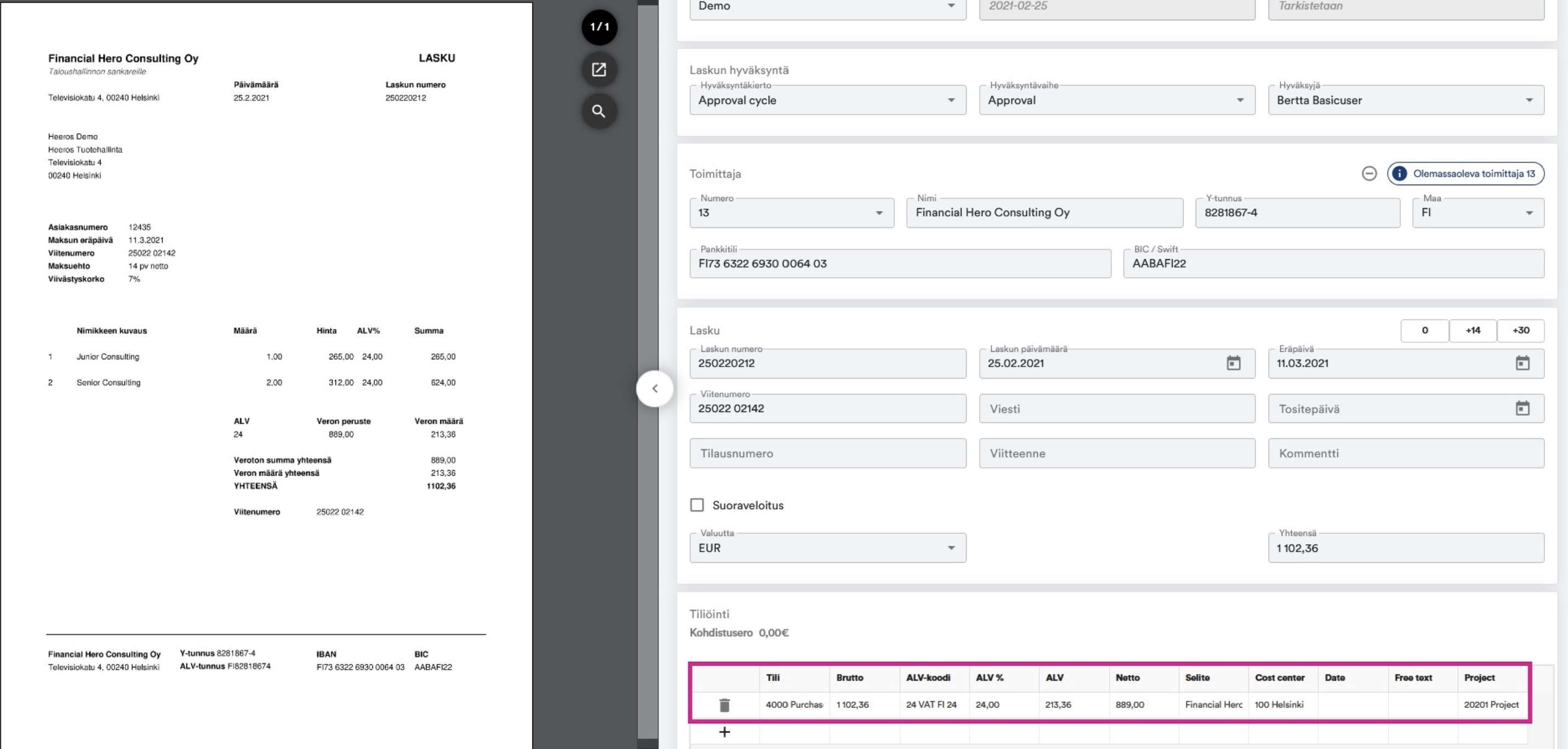
Task: Open Hyväksyjä Bertta Basicuser dropdown
Action: (1406, 100)
